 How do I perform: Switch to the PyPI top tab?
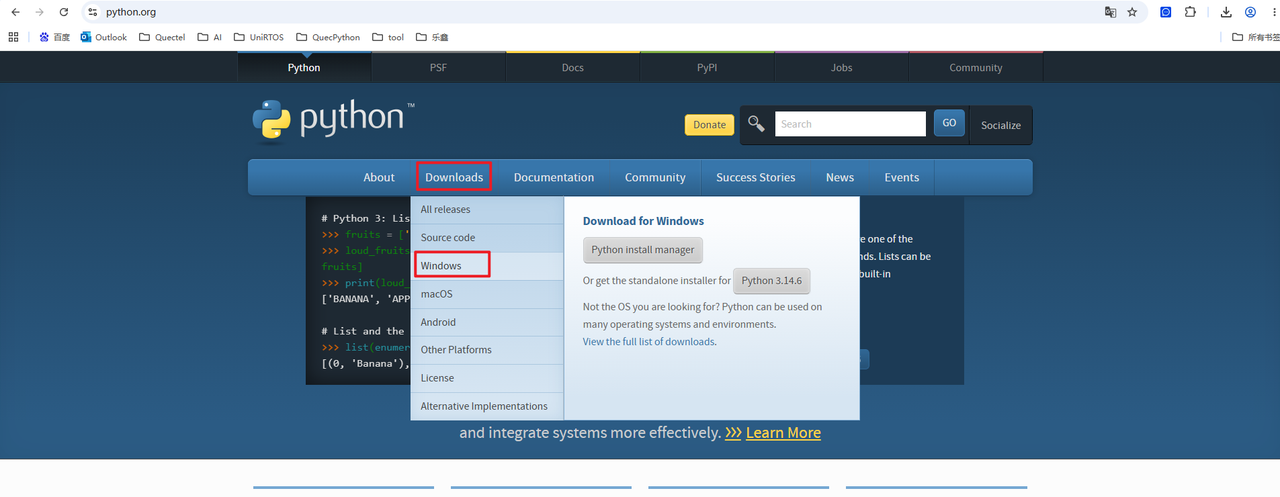(x=707, y=68)
